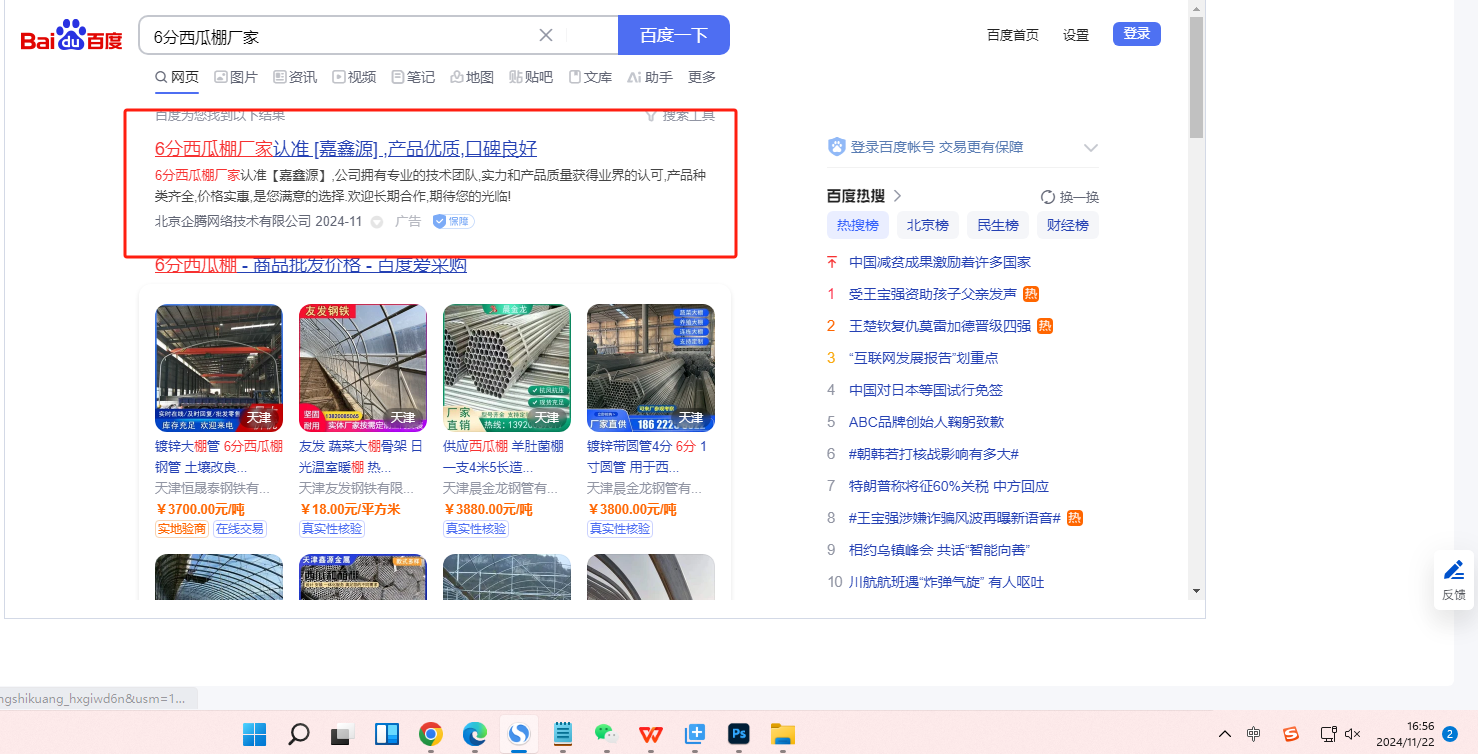This screenshot has height=754, width=1478.
Task: Open WPS Office from the taskbar
Action: pyautogui.click(x=651, y=734)
